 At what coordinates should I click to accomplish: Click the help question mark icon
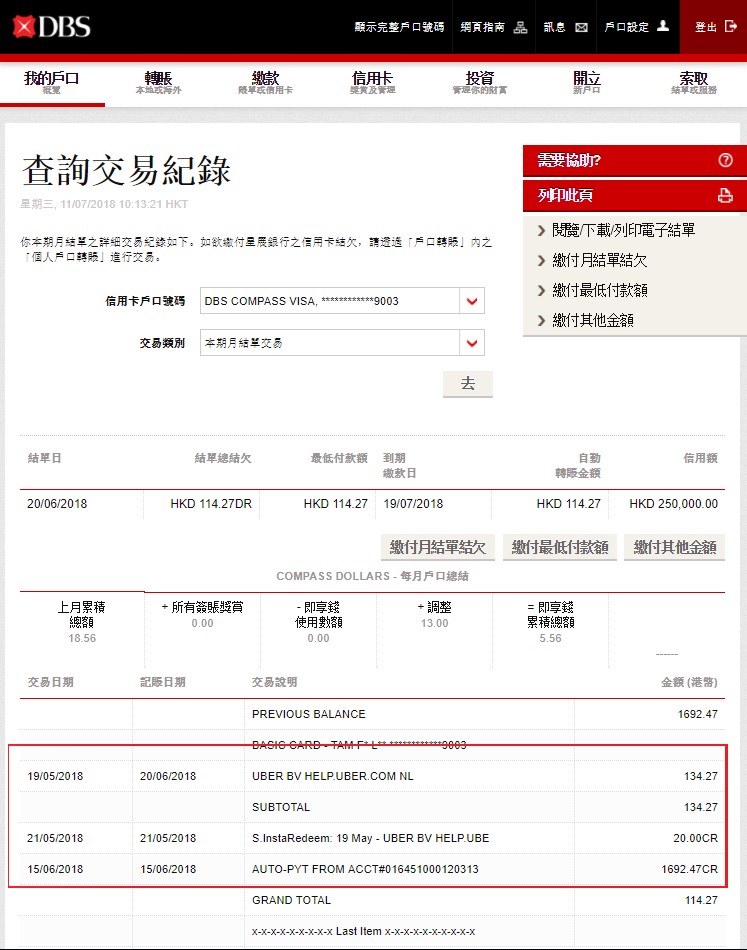tap(725, 160)
